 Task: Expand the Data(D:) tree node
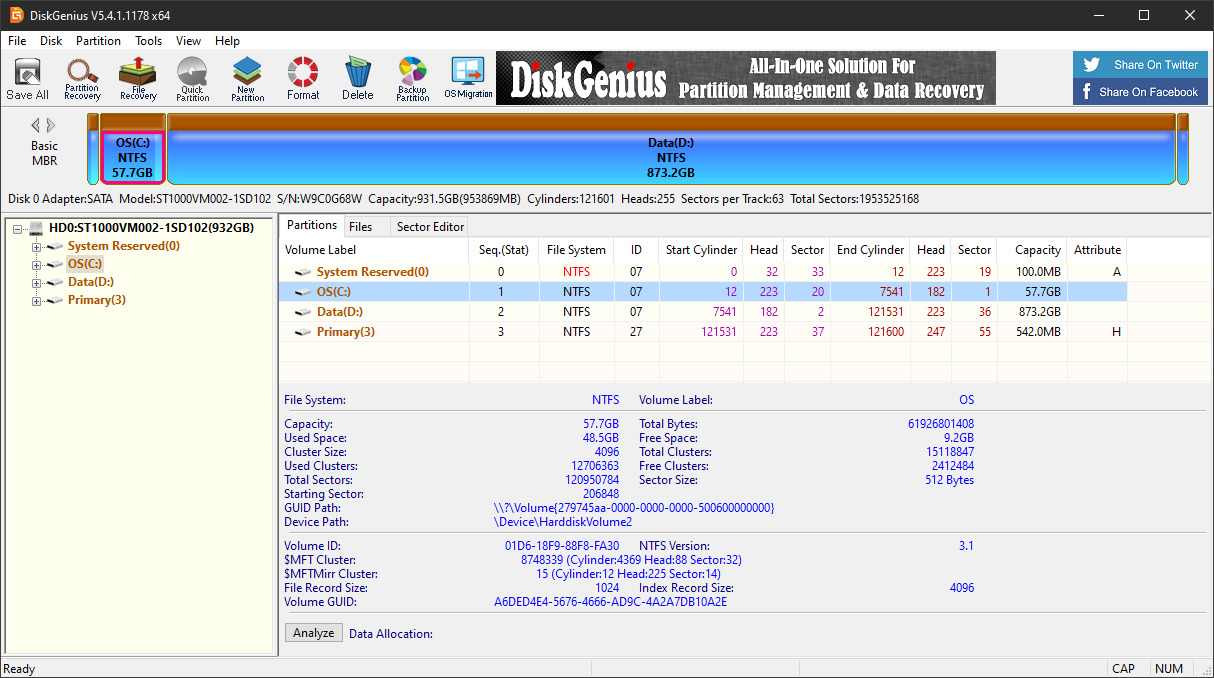tap(35, 282)
